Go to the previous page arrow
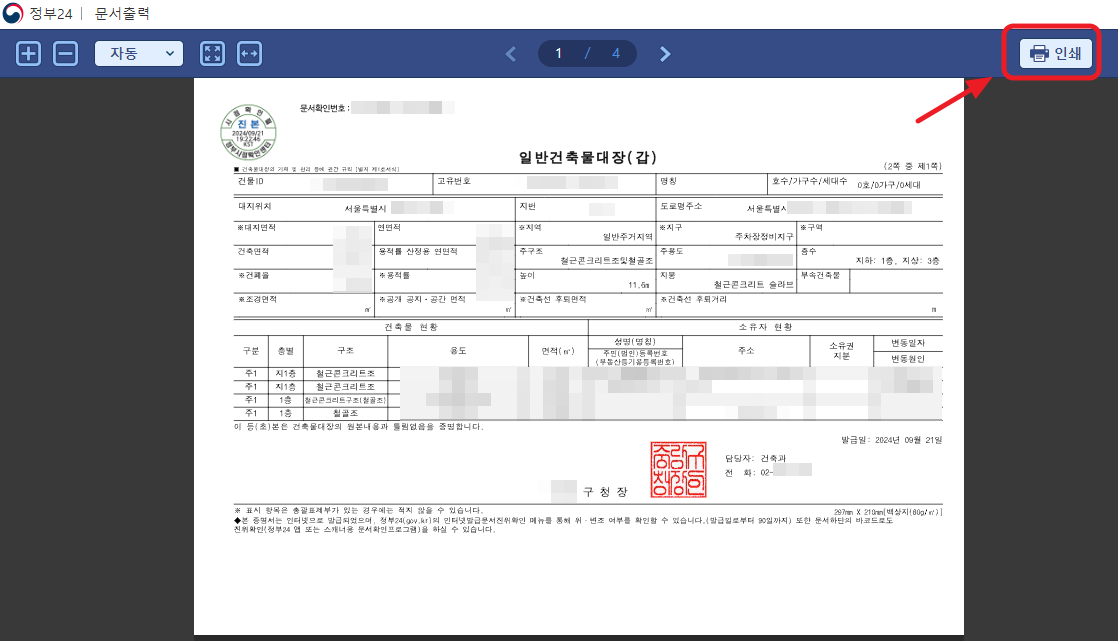The height and width of the screenshot is (641, 1118). pos(511,53)
